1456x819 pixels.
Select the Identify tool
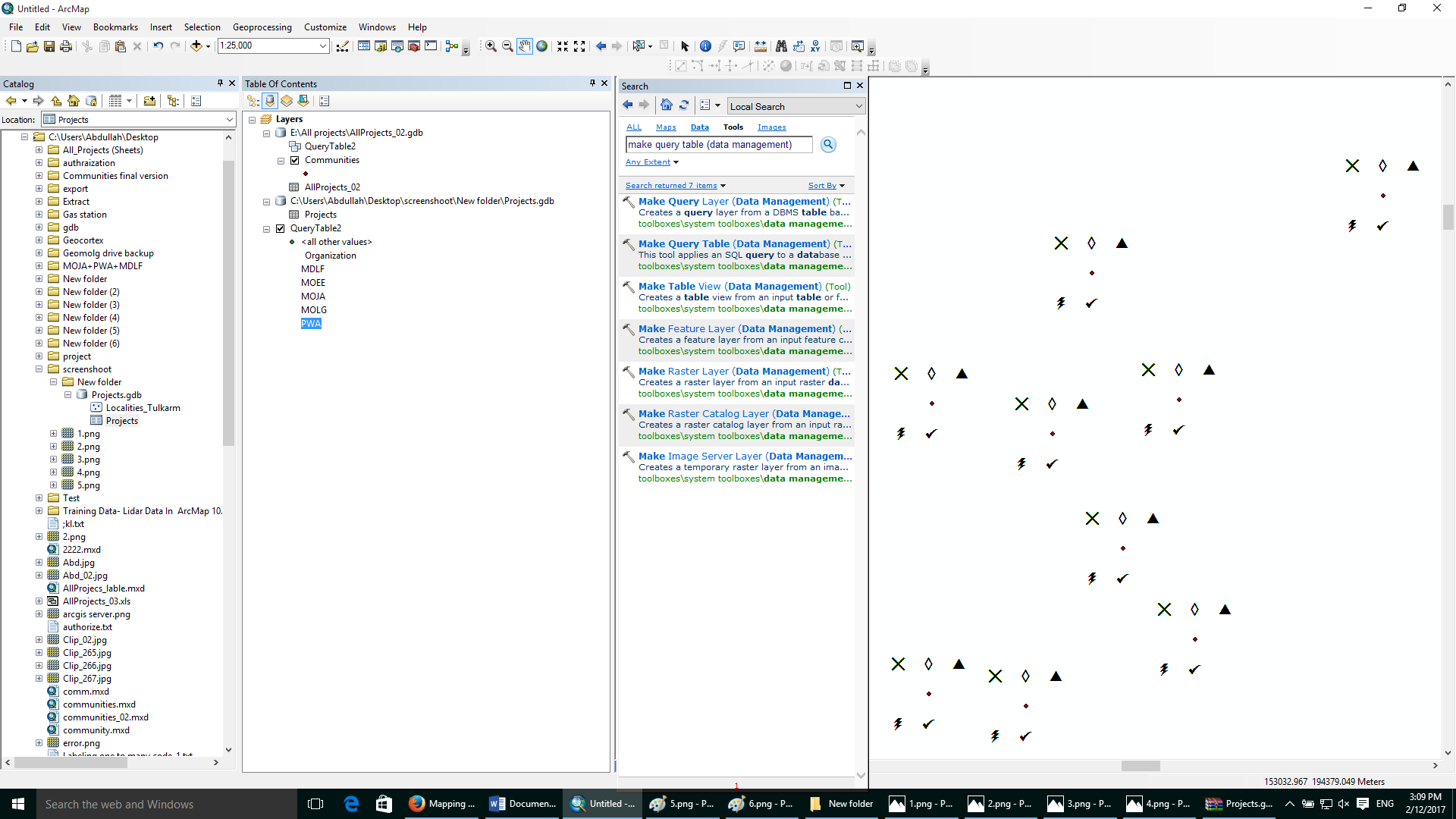(x=705, y=46)
